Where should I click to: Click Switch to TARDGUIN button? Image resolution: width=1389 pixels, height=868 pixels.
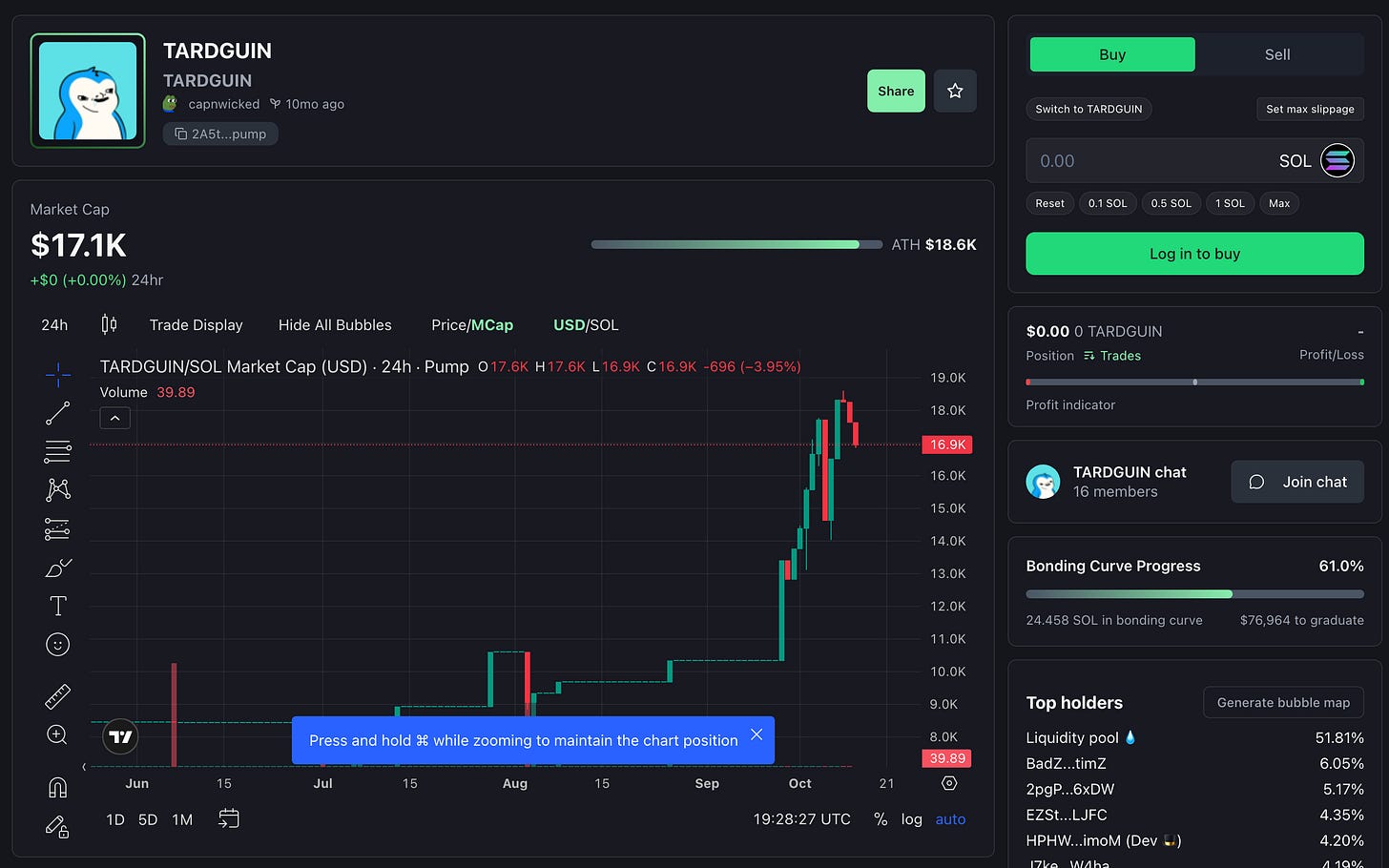tap(1088, 109)
